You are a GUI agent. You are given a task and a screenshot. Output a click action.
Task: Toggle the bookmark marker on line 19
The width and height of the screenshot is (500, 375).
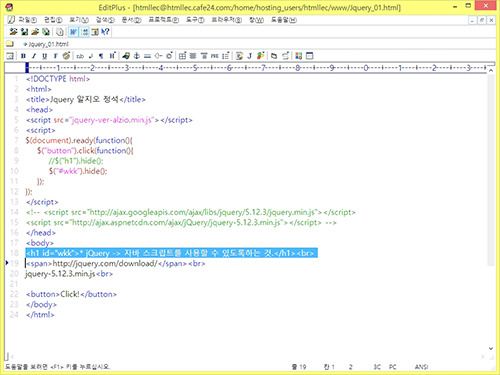(x=7, y=263)
